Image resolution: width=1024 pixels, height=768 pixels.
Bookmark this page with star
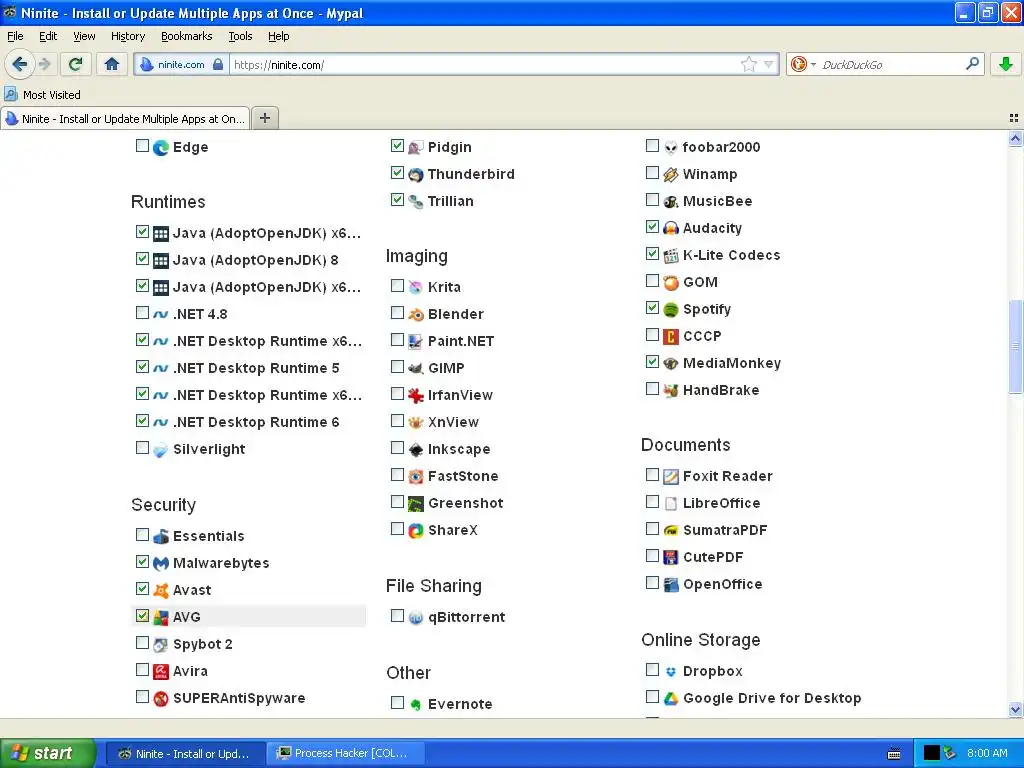(x=749, y=64)
